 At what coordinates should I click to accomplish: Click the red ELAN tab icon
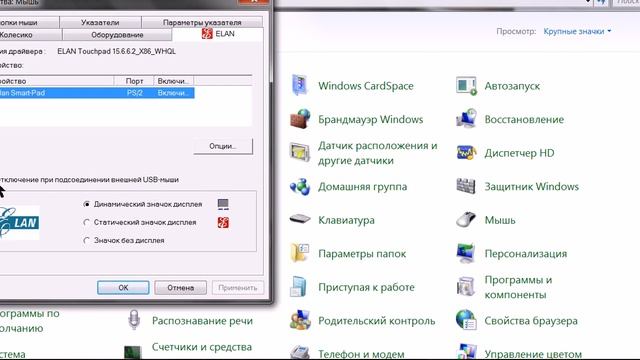[x=207, y=34]
